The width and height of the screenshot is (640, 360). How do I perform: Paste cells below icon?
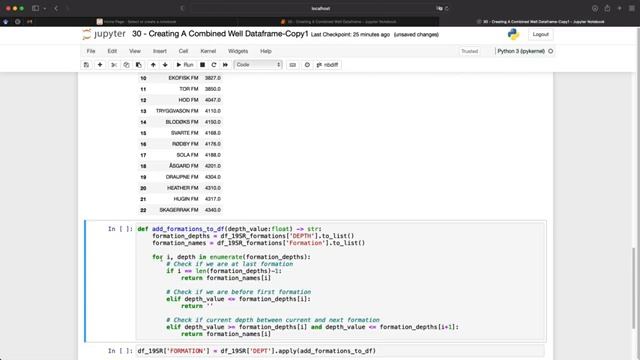[139, 65]
